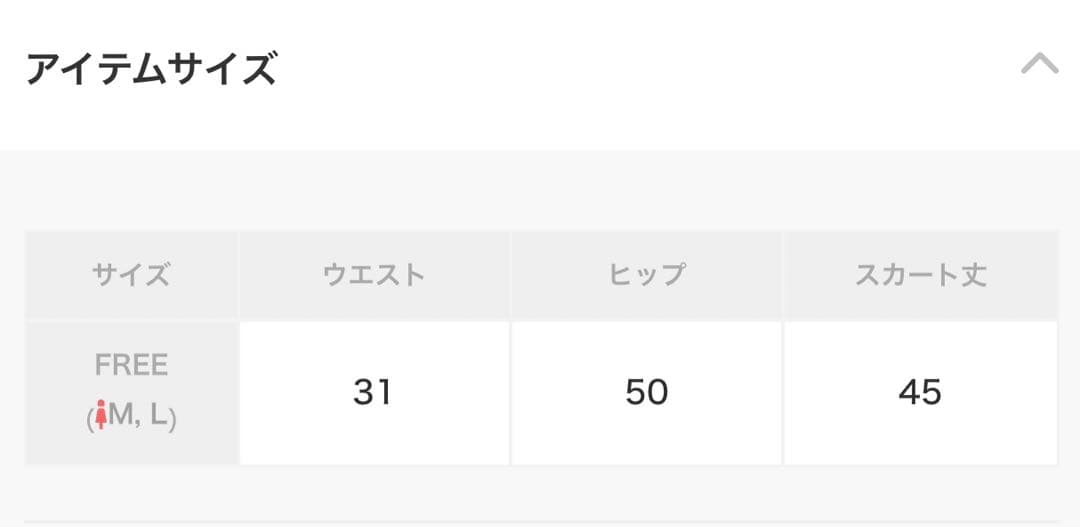
Task: Select the サイズ column header
Action: 131,275
